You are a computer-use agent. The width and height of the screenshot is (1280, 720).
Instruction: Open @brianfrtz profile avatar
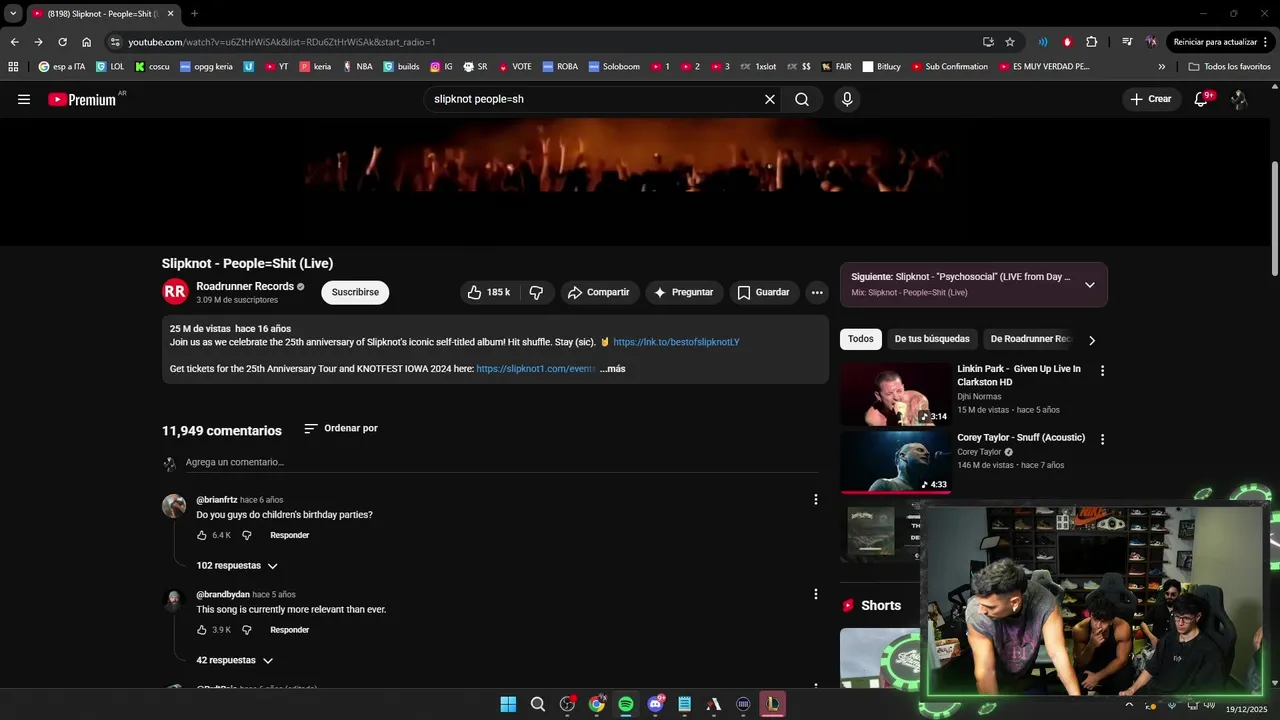click(174, 505)
